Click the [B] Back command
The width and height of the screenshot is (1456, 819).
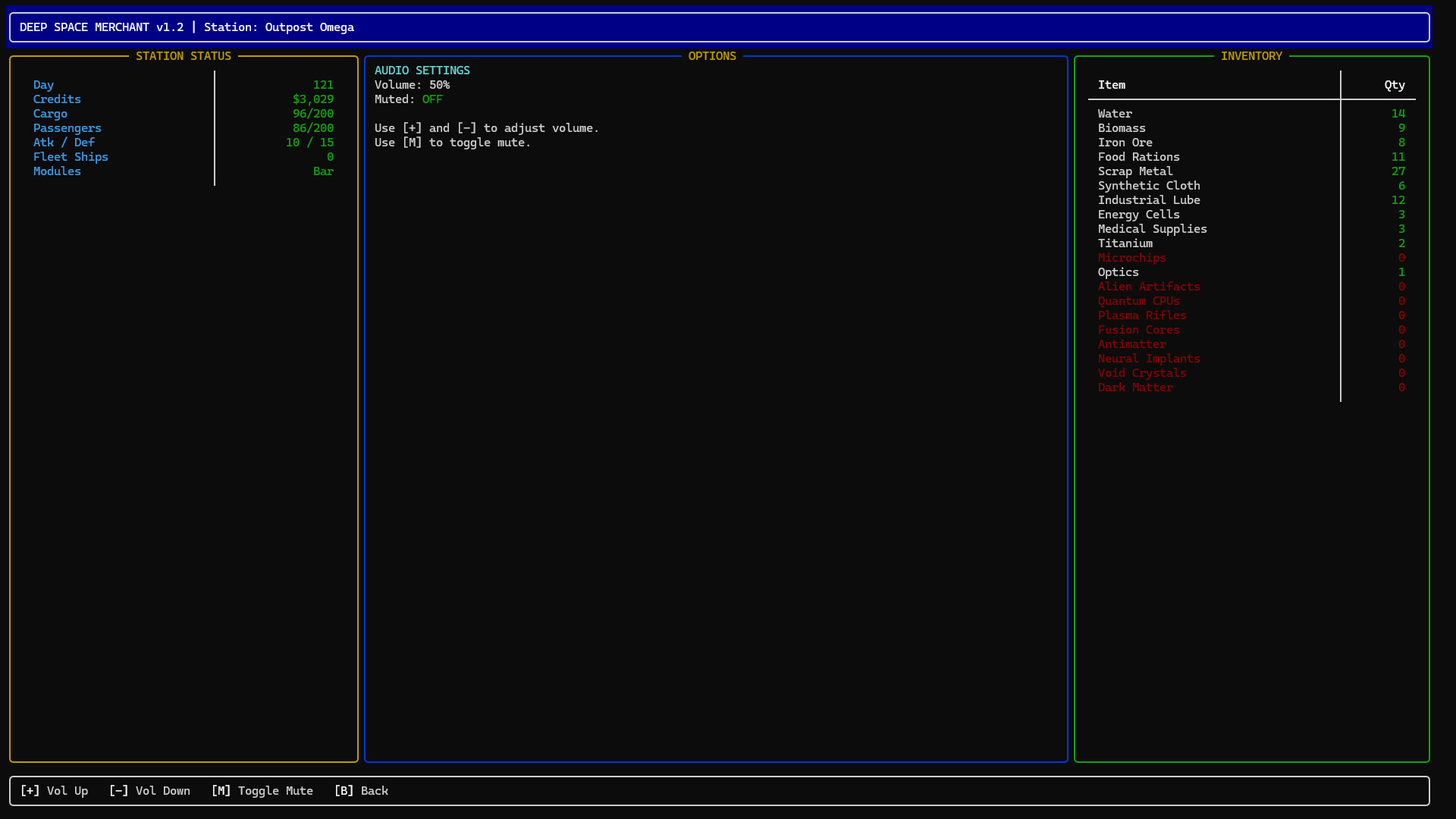(361, 790)
